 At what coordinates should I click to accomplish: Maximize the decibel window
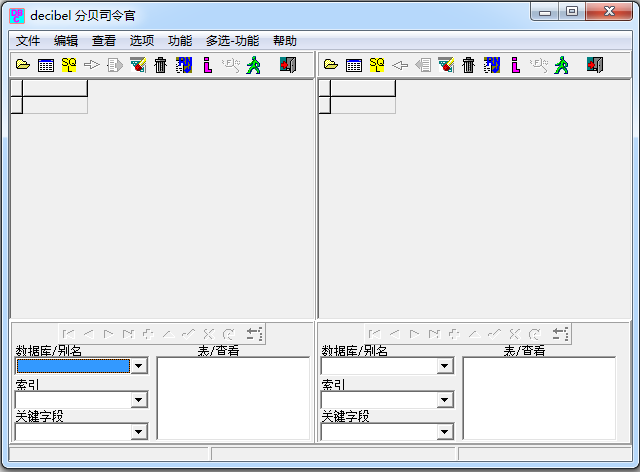click(x=572, y=11)
